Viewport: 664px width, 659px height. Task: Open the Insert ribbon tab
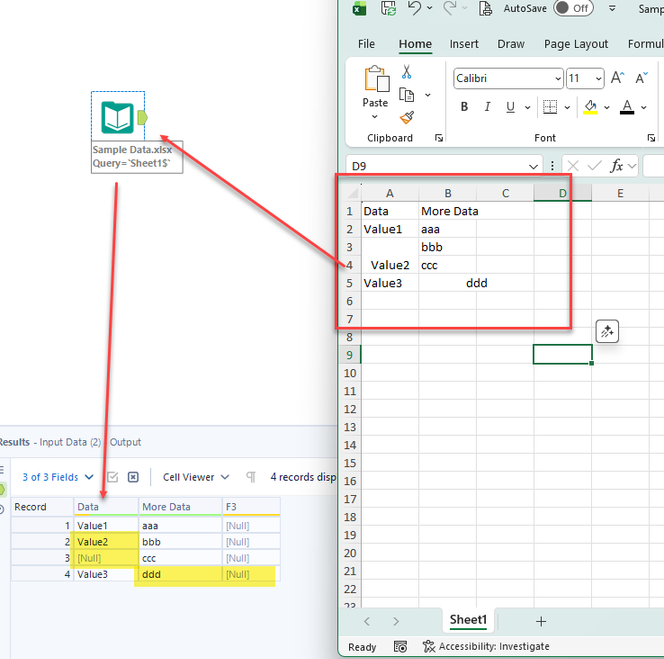click(x=464, y=44)
